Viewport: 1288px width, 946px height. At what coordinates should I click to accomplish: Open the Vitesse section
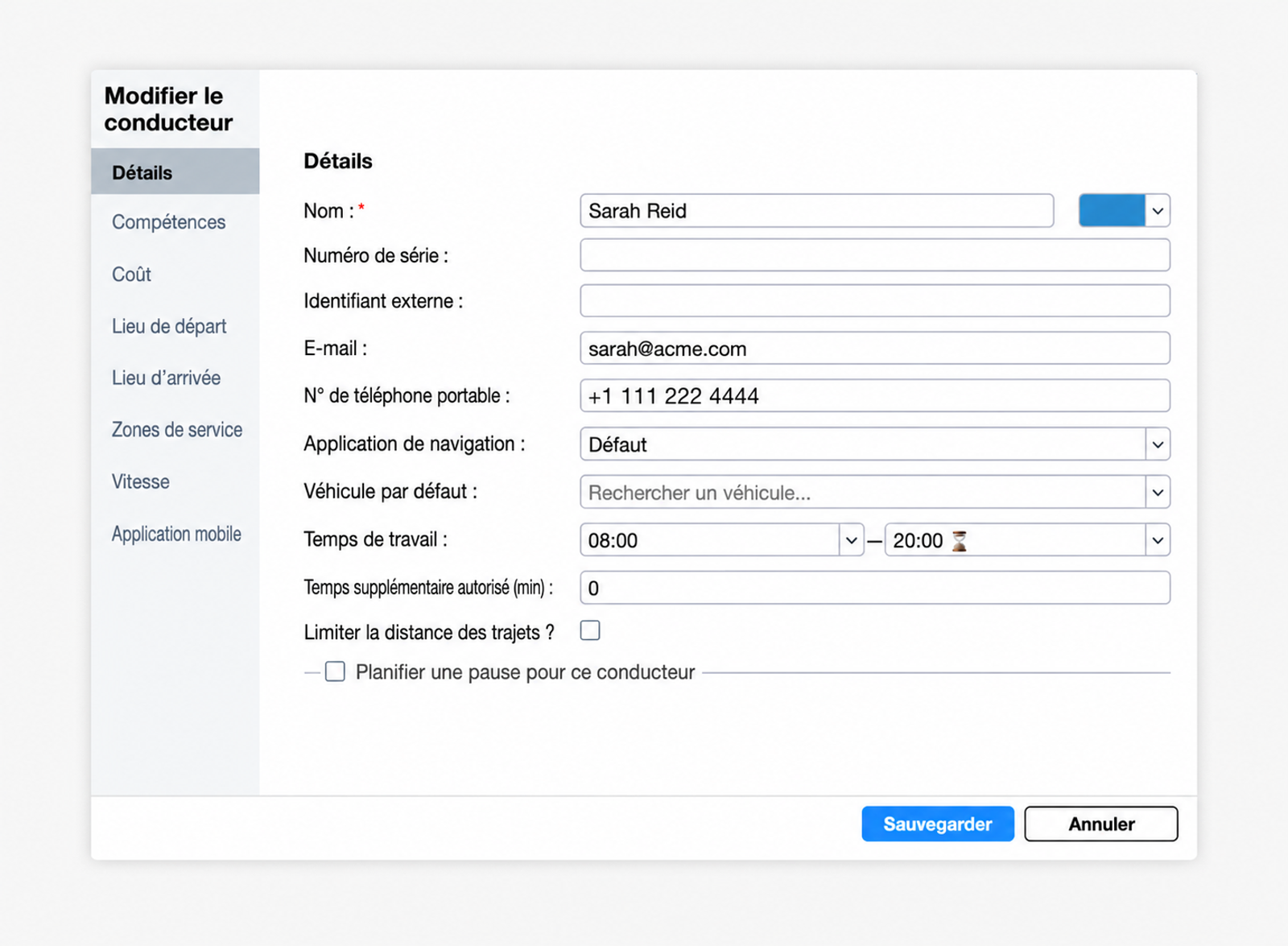pos(141,481)
